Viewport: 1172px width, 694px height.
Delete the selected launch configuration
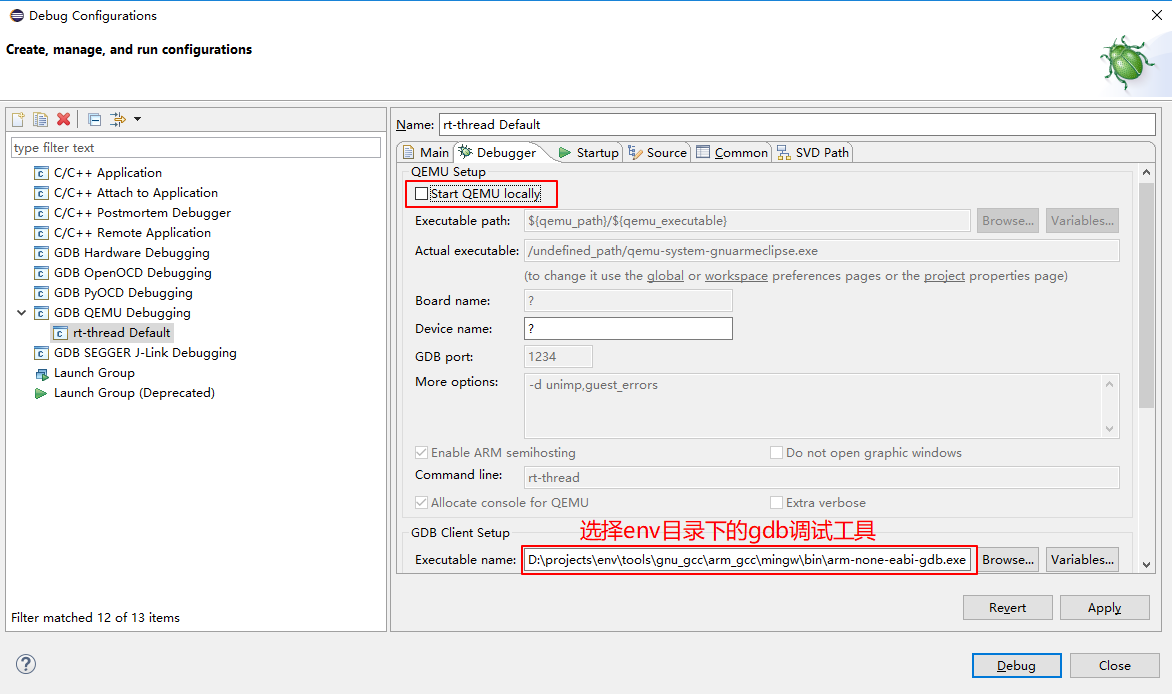[x=62, y=119]
